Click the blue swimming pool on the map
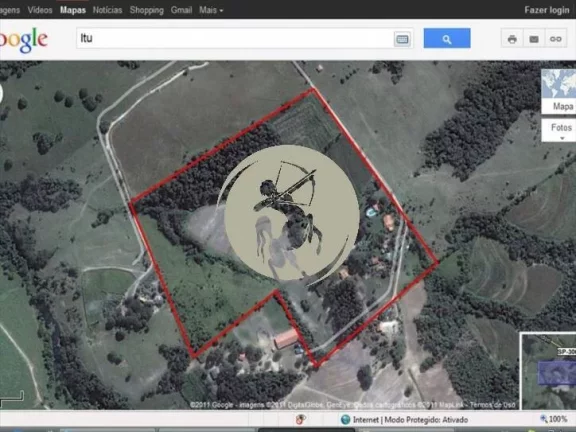This screenshot has width=576, height=432. click(x=371, y=212)
